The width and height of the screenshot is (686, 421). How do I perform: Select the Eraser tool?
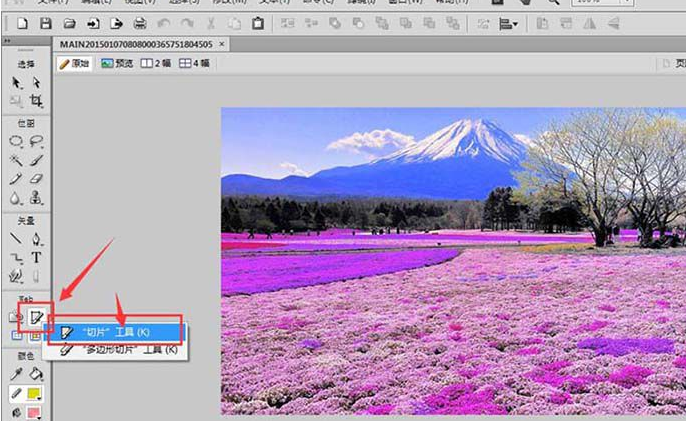36,179
